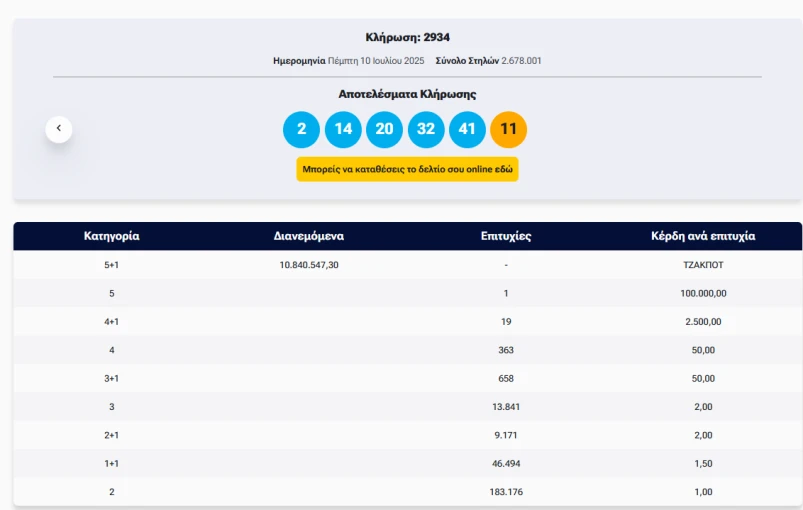Click winners count 9.171

click(506, 435)
